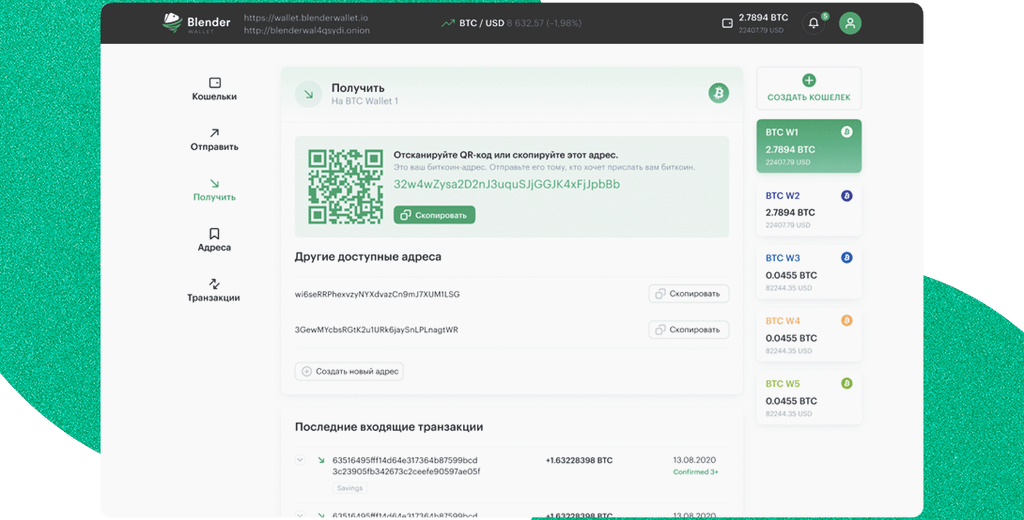Click the 3GewMYcbsRGtK2u1URk6jaySnLPLnagtWR address text

pyautogui.click(x=376, y=330)
